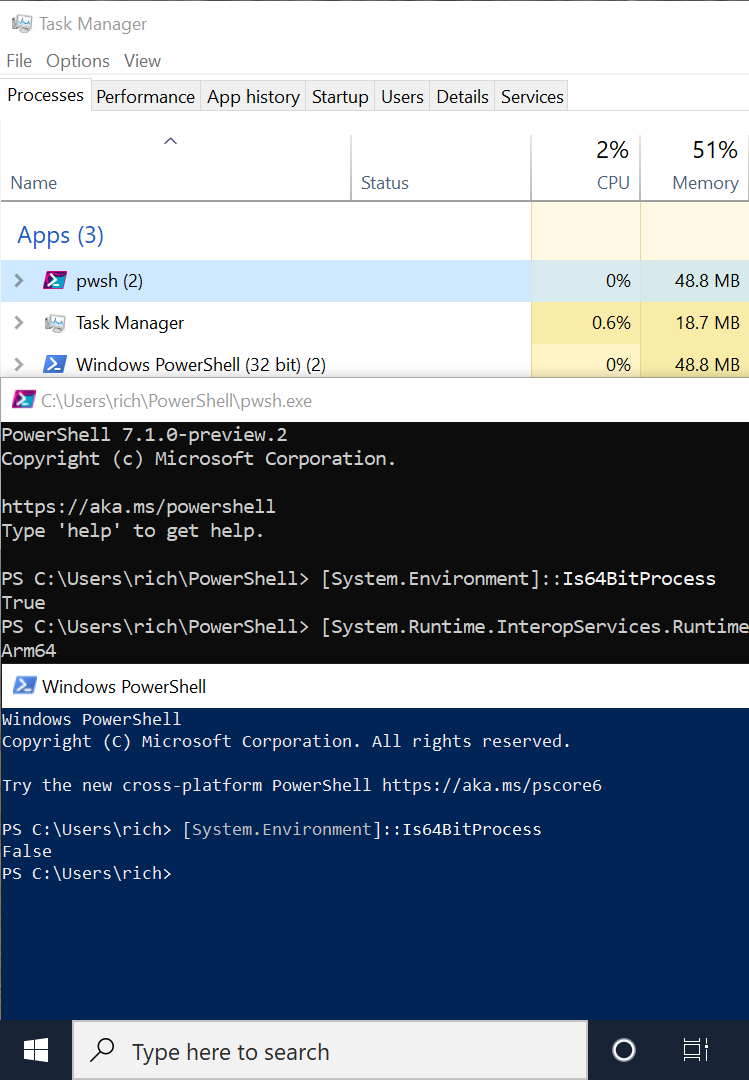The image size is (749, 1080).
Task: Click the Windows PowerShell process row icon
Action: coord(55,365)
